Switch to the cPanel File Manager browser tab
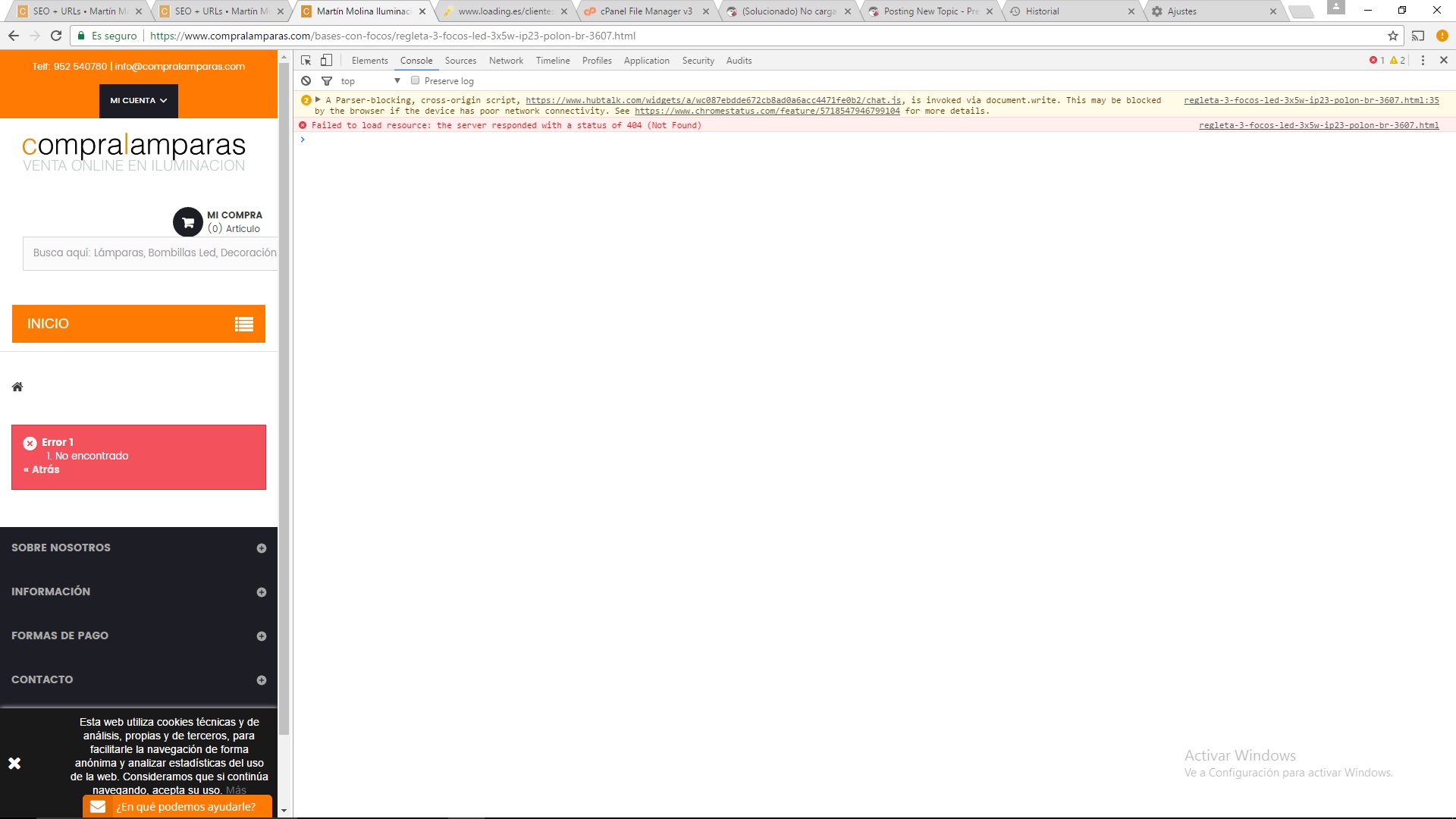The image size is (1456, 819). [x=645, y=11]
